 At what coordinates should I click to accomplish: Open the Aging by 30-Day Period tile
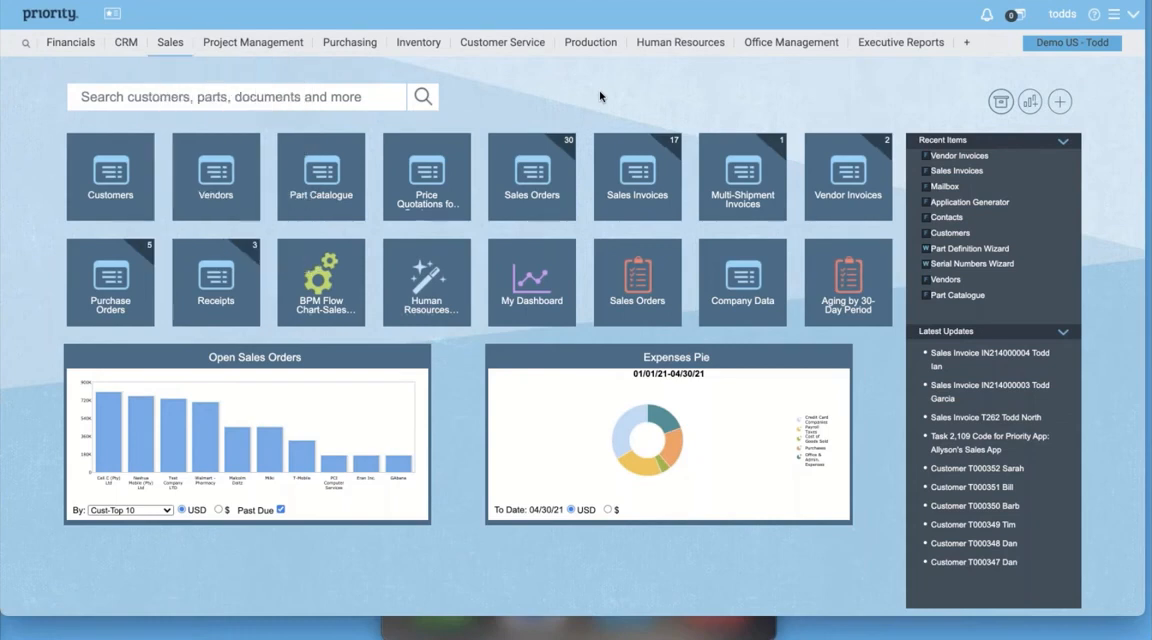[x=849, y=282]
